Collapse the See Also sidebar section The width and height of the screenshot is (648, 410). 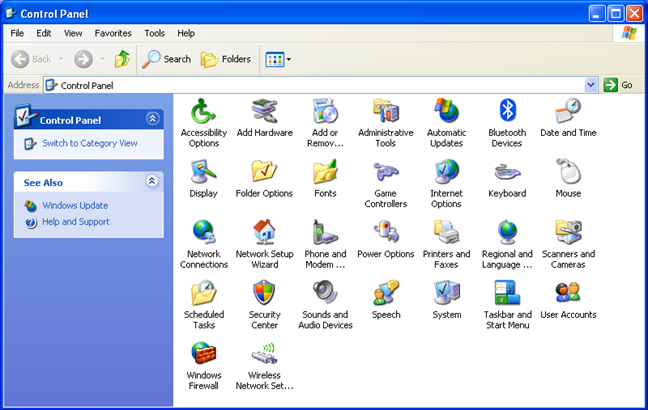(x=152, y=182)
